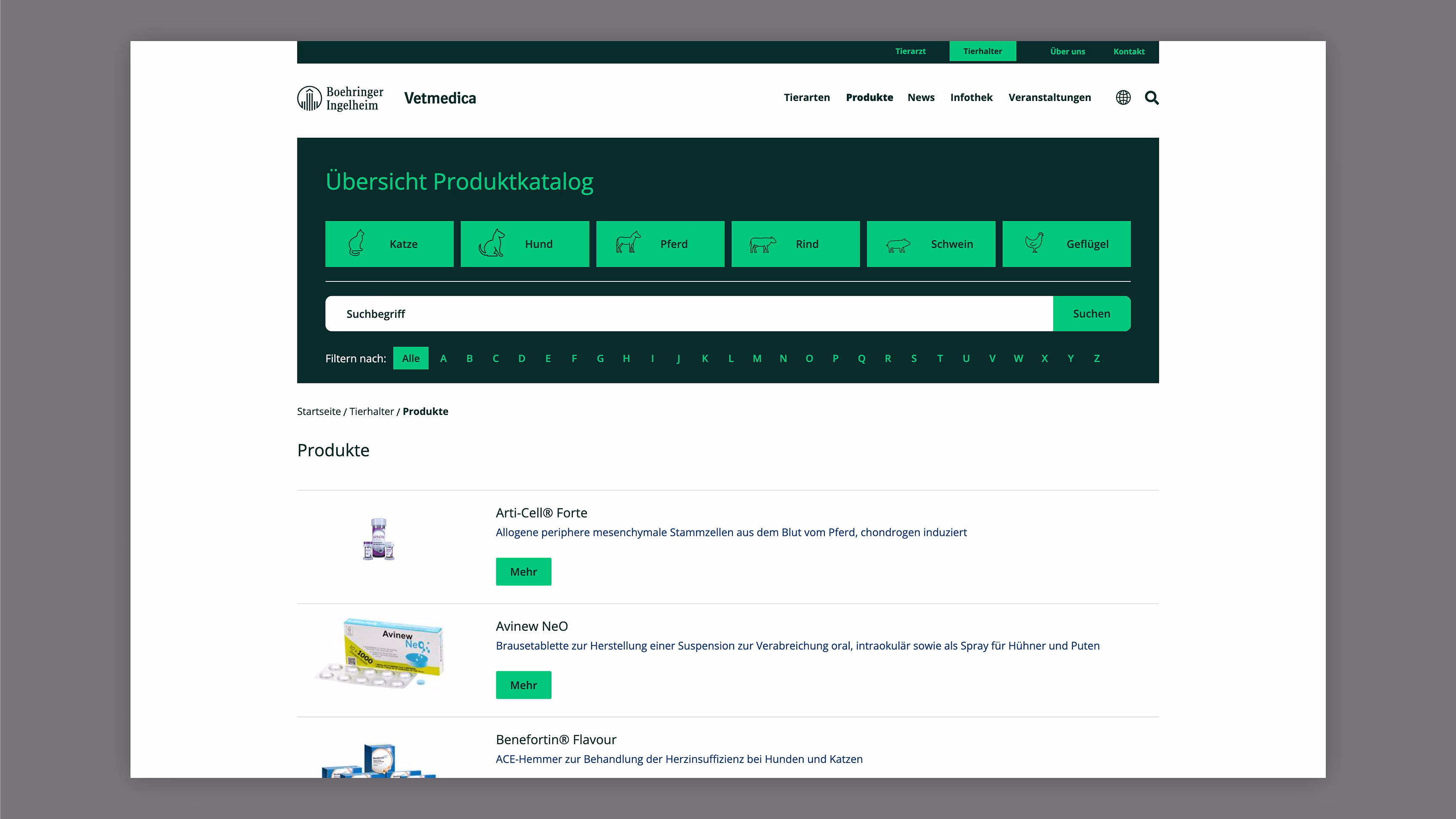
Task: Filter products by letter V
Action: tap(992, 359)
